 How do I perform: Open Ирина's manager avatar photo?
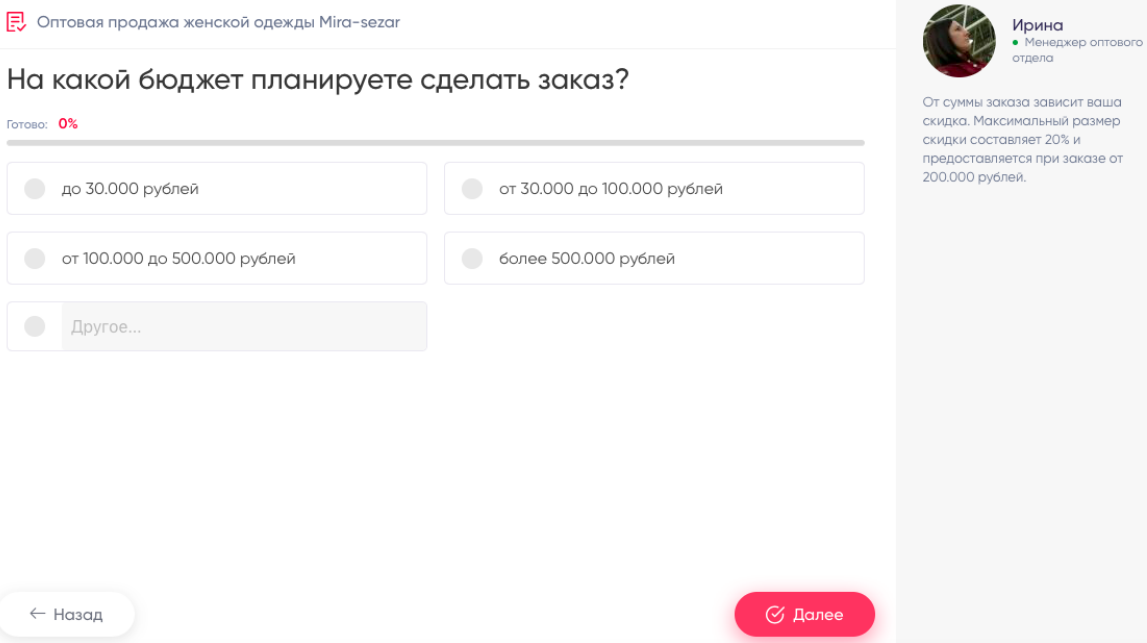[x=959, y=41]
